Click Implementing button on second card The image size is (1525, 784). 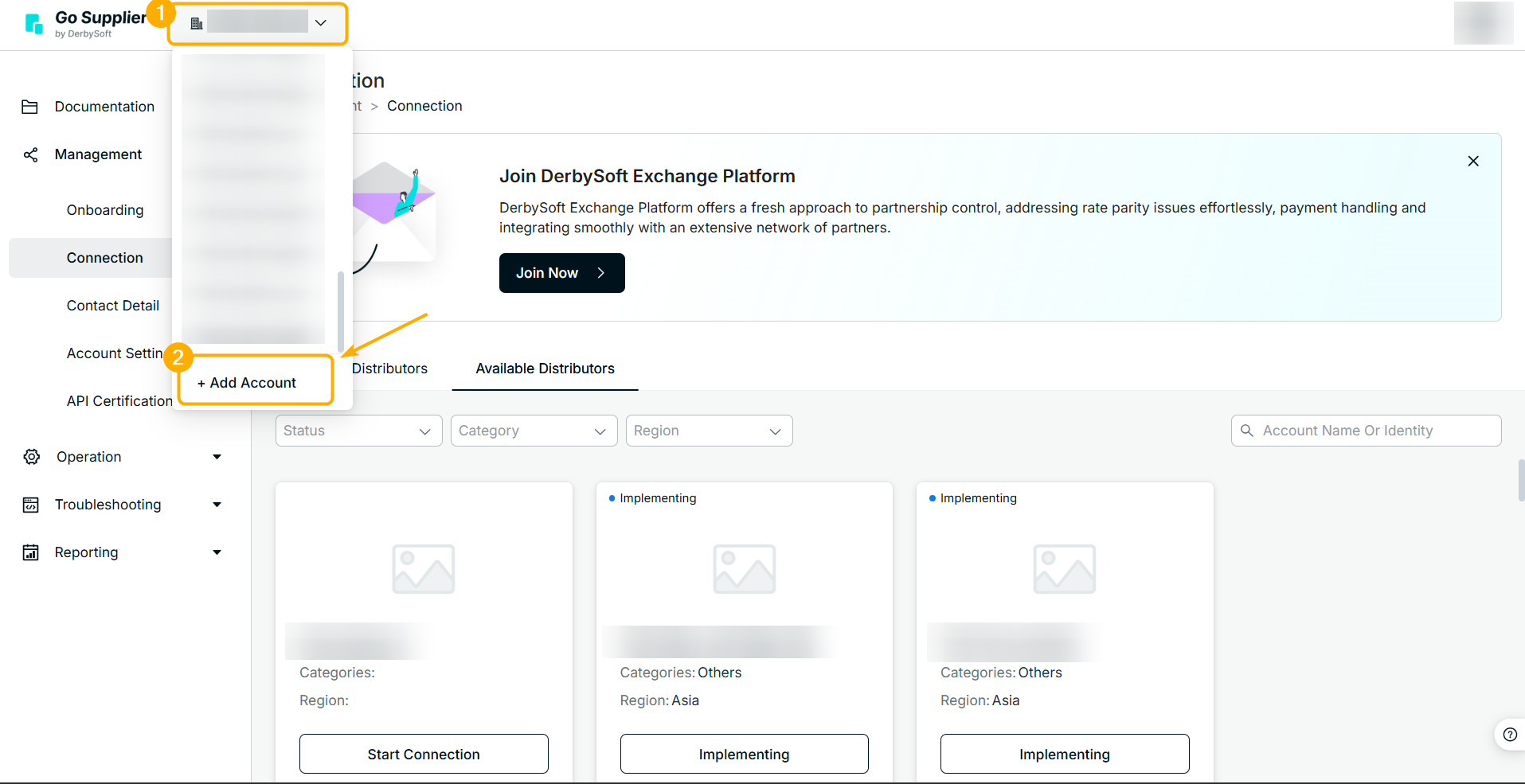(745, 754)
